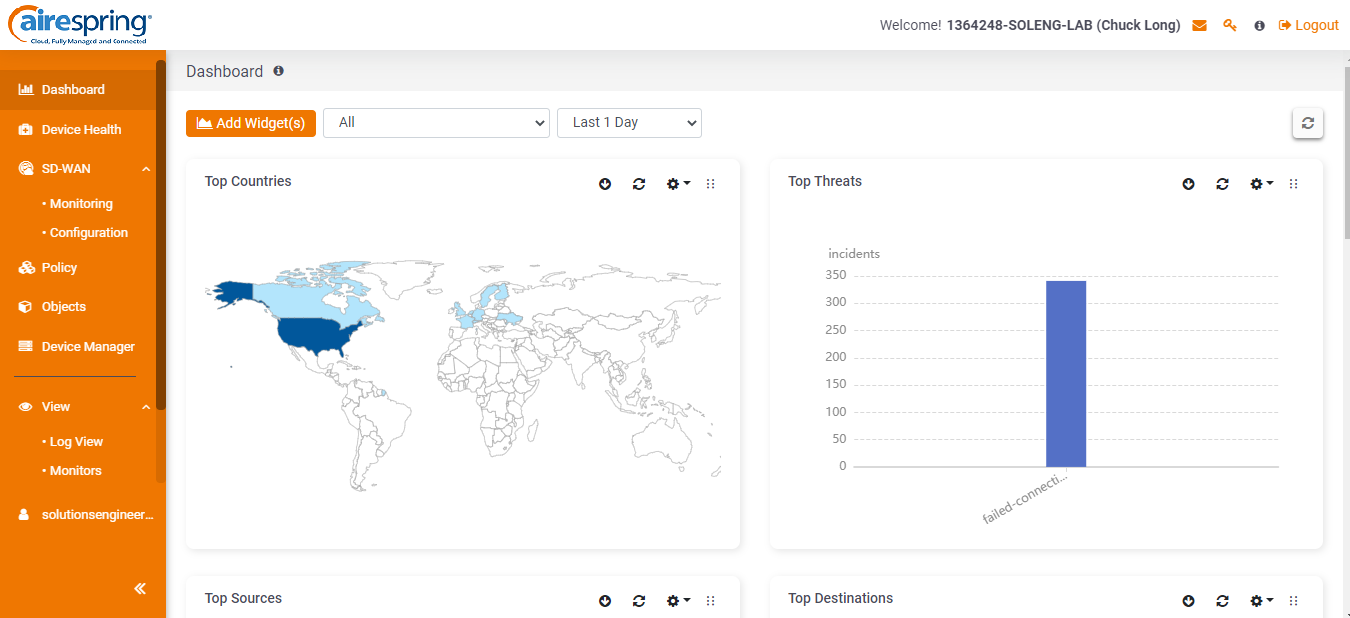This screenshot has width=1350, height=618.
Task: Click the key icon in header
Action: click(1230, 25)
